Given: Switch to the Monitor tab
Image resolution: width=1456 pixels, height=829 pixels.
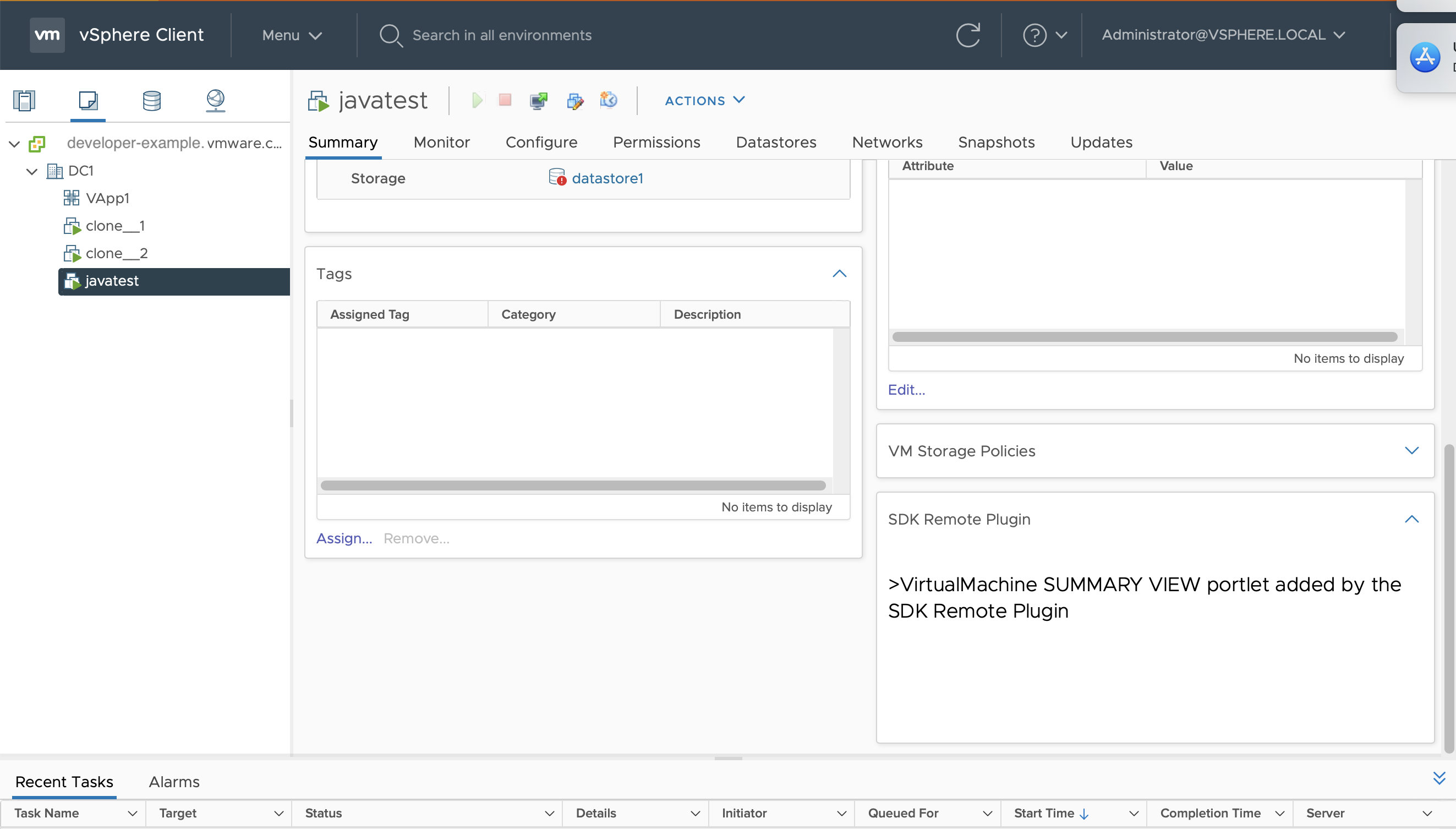Looking at the screenshot, I should point(441,143).
